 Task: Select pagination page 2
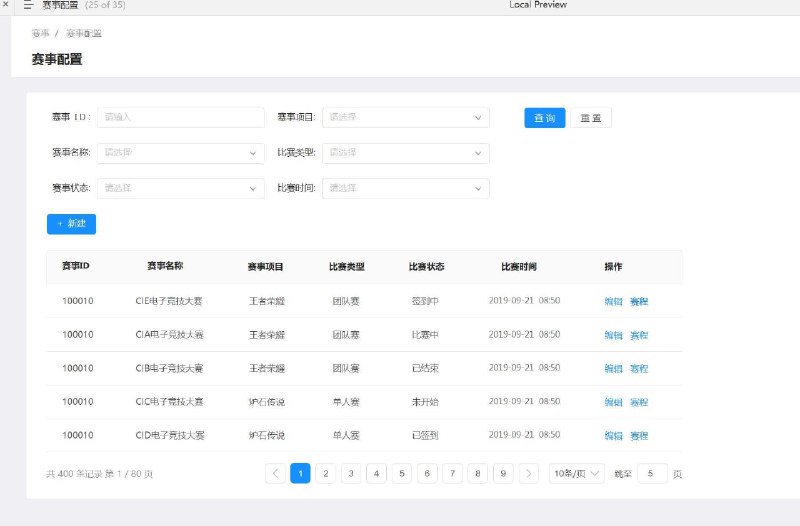(326, 473)
